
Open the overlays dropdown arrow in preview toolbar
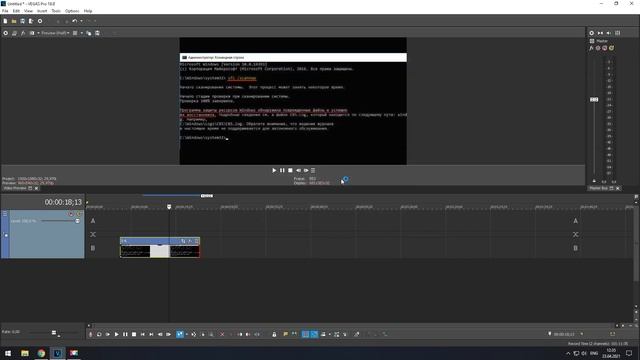tap(81, 33)
